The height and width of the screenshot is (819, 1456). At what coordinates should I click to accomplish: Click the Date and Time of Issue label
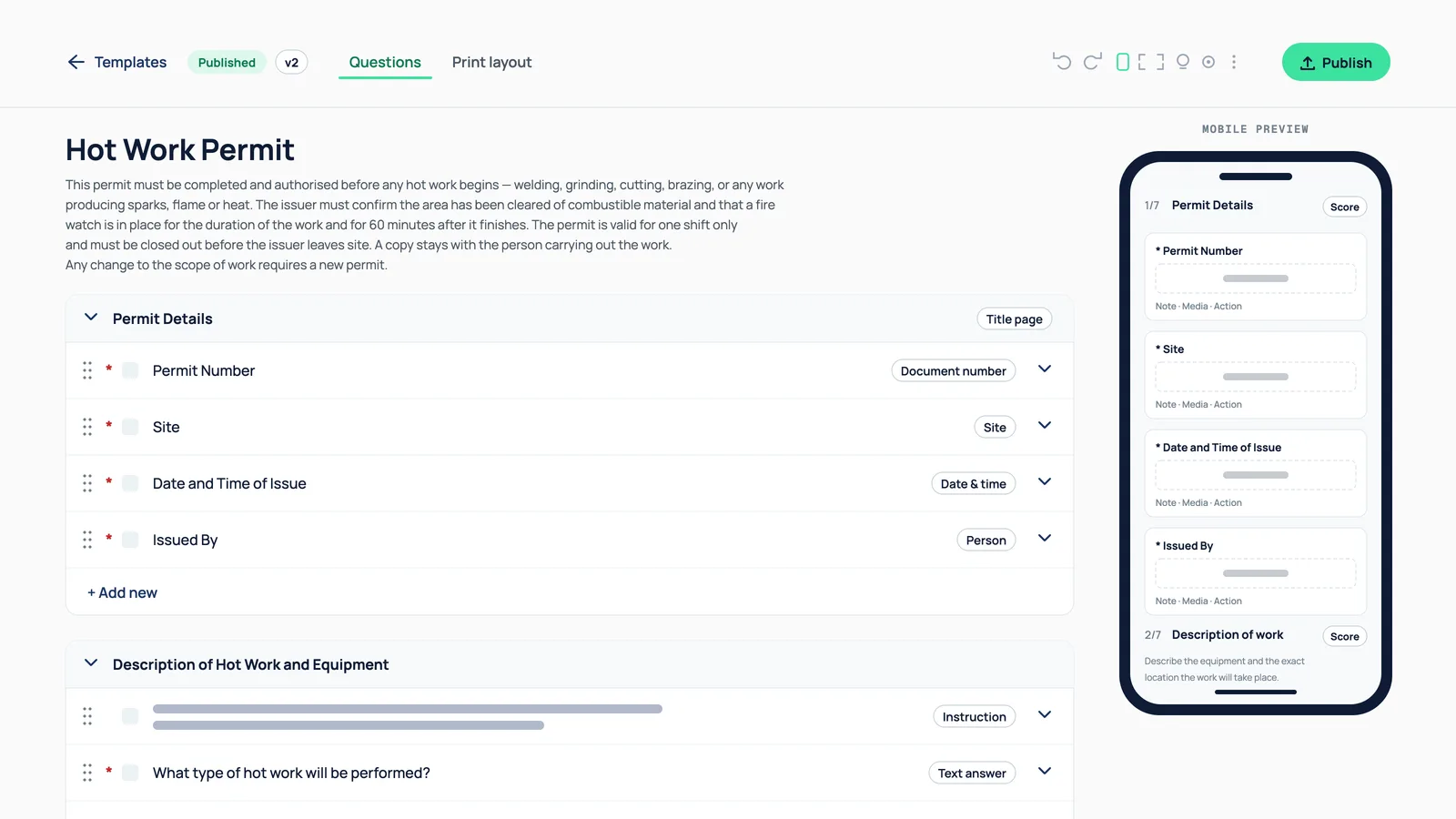pos(229,483)
